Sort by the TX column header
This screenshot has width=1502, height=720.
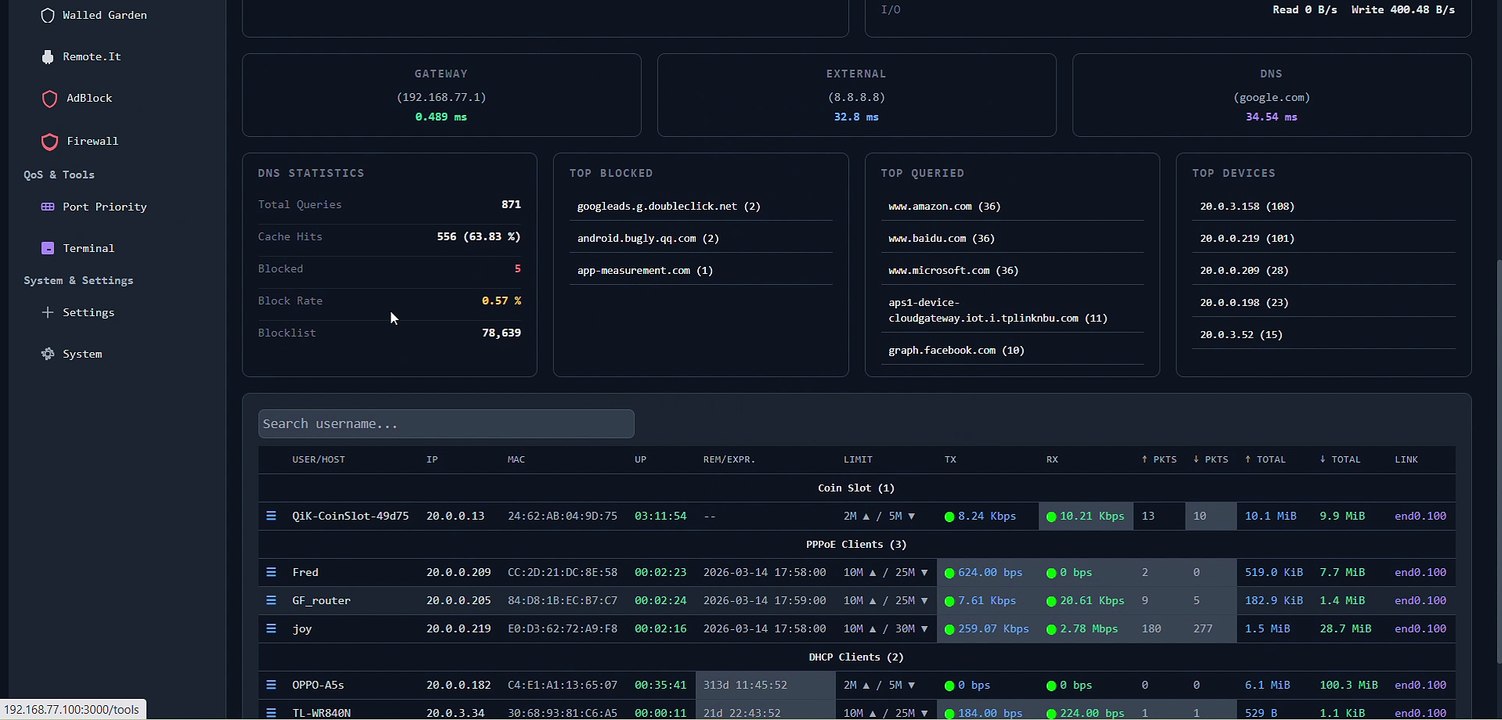coord(950,460)
